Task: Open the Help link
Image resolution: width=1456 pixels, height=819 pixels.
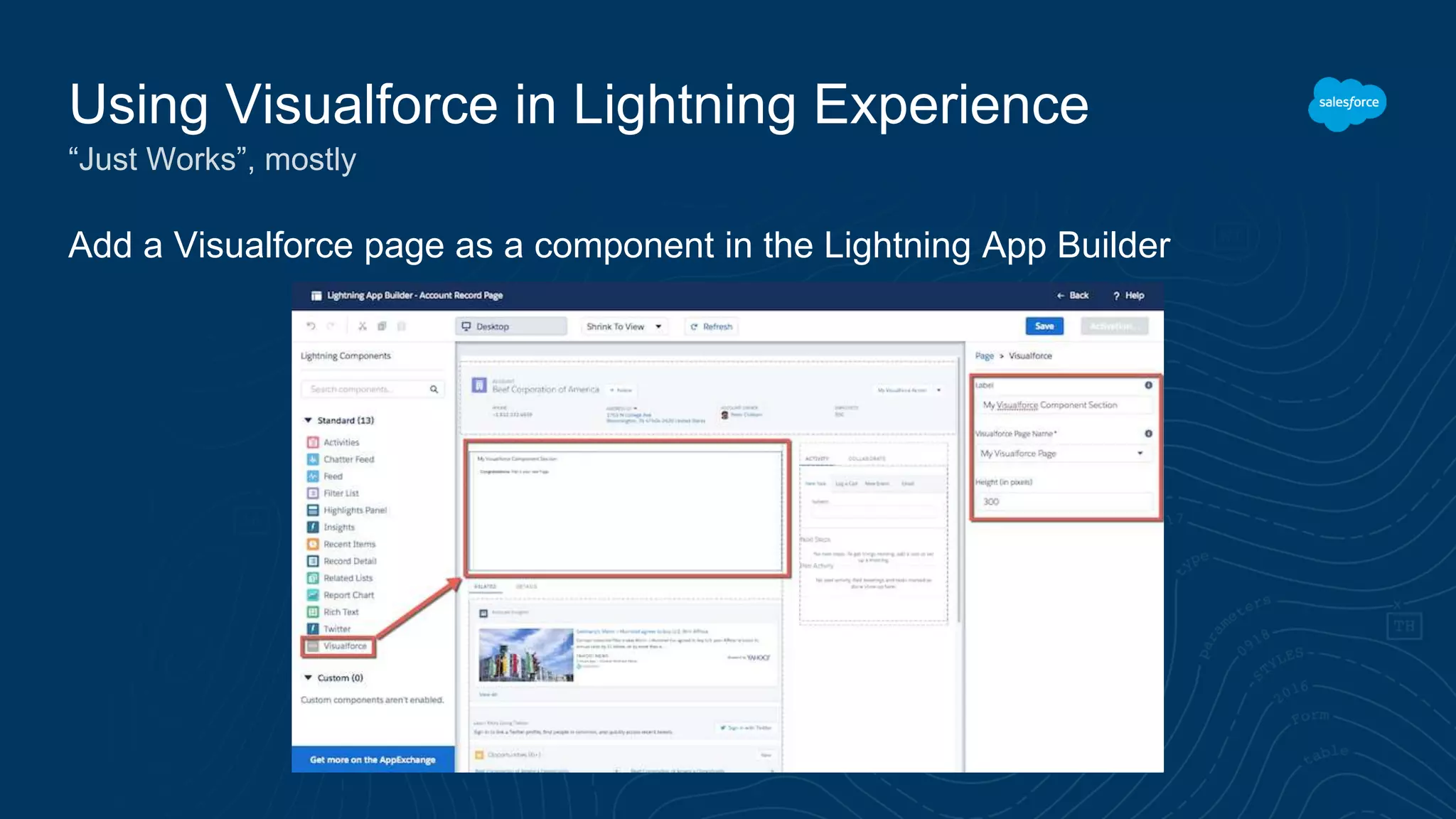Action: pyautogui.click(x=1129, y=295)
